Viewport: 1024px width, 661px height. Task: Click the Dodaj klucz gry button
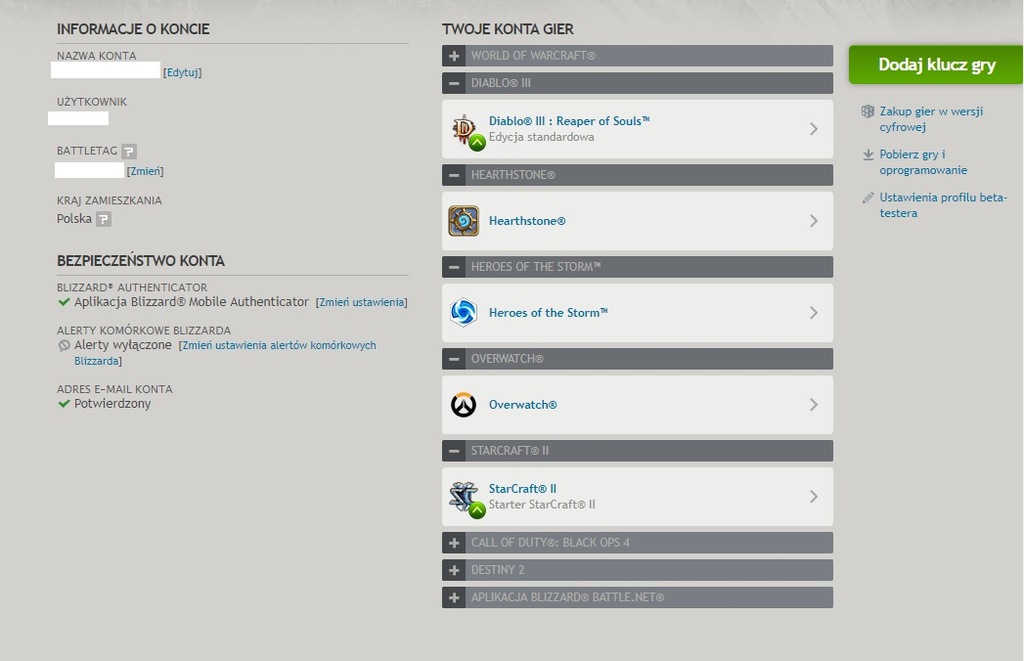tap(936, 65)
